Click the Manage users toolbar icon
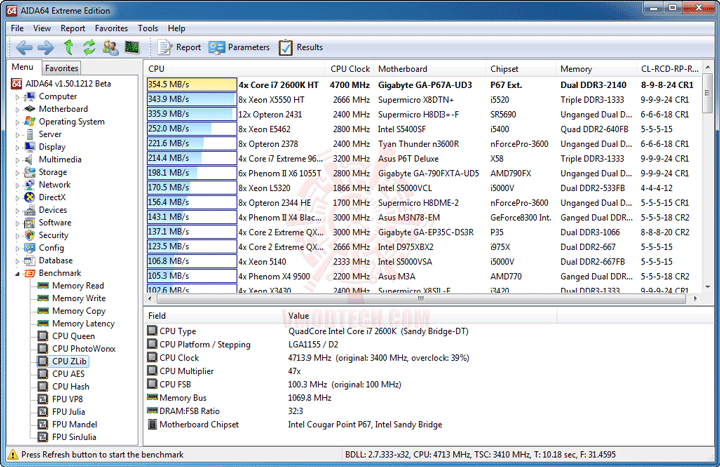The width and height of the screenshot is (720, 467). tap(110, 47)
